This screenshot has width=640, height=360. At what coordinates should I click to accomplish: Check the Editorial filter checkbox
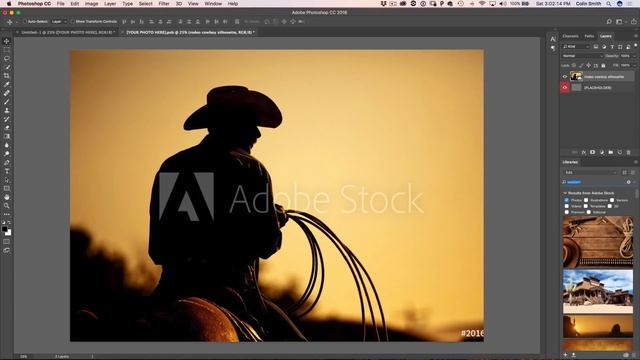589,212
